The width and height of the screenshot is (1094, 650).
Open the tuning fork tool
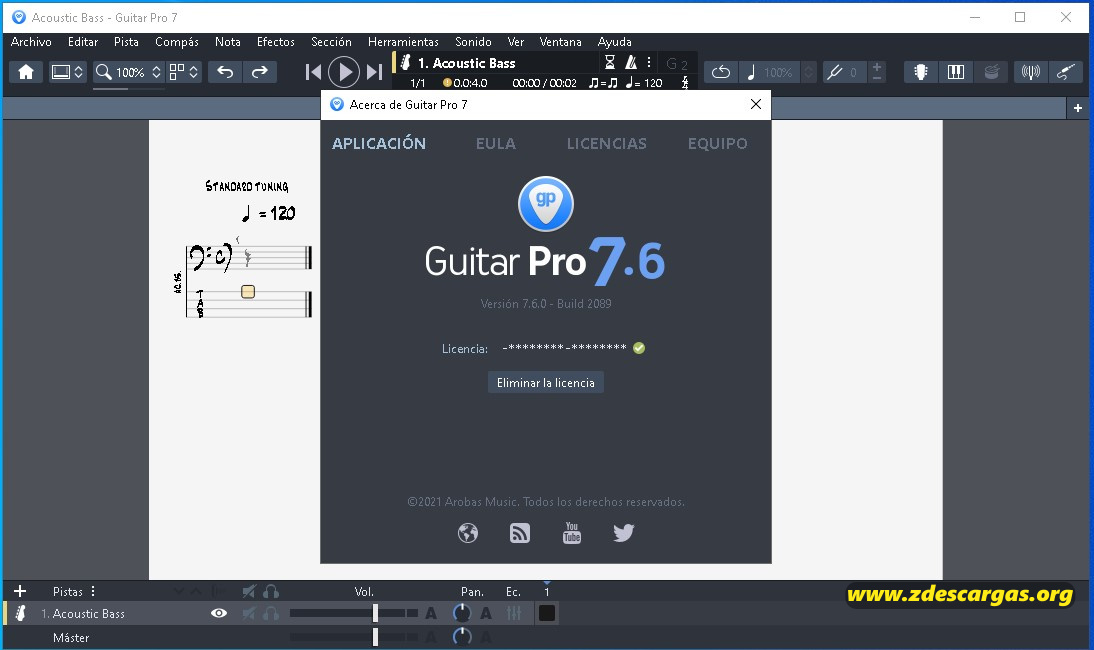click(x=834, y=72)
